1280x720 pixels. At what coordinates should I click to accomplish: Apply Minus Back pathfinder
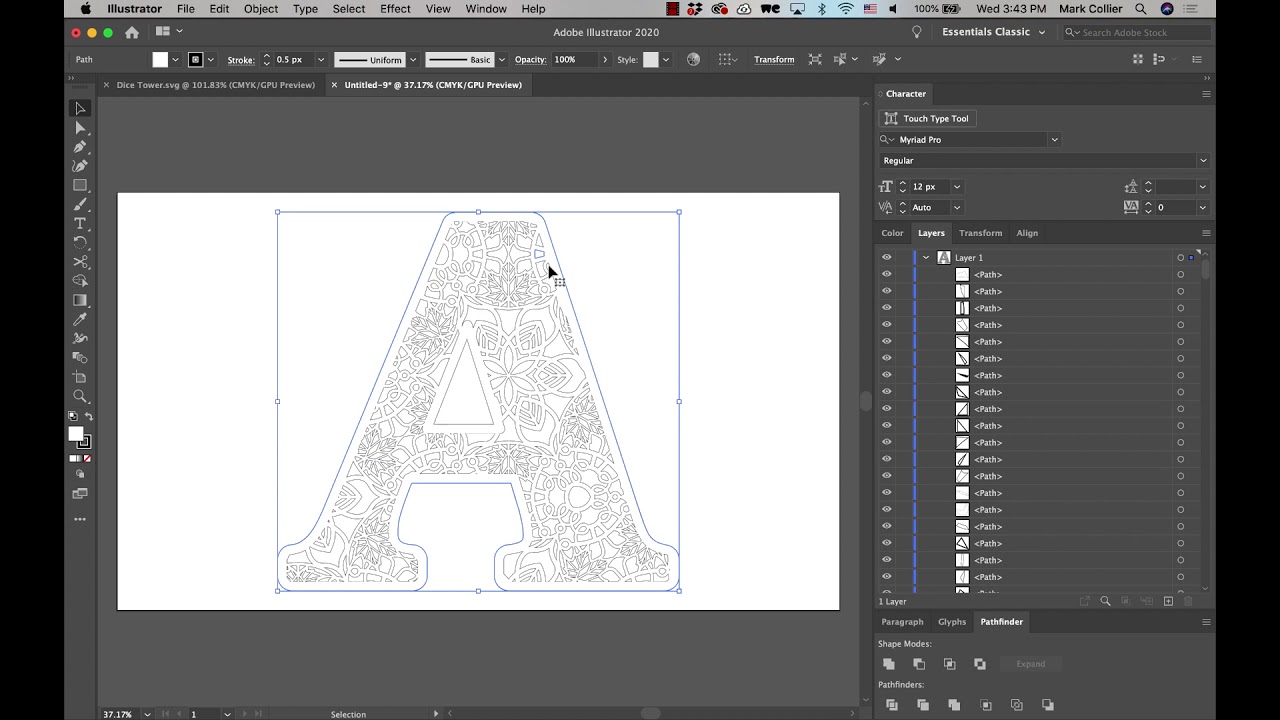pos(1048,705)
